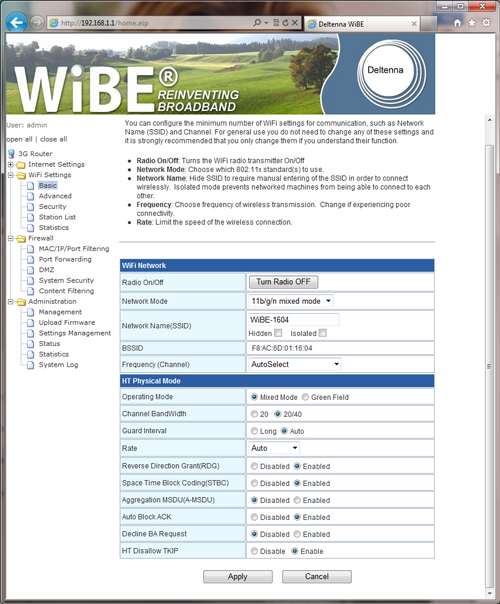
Task: Apply the WiFi settings
Action: [238, 577]
